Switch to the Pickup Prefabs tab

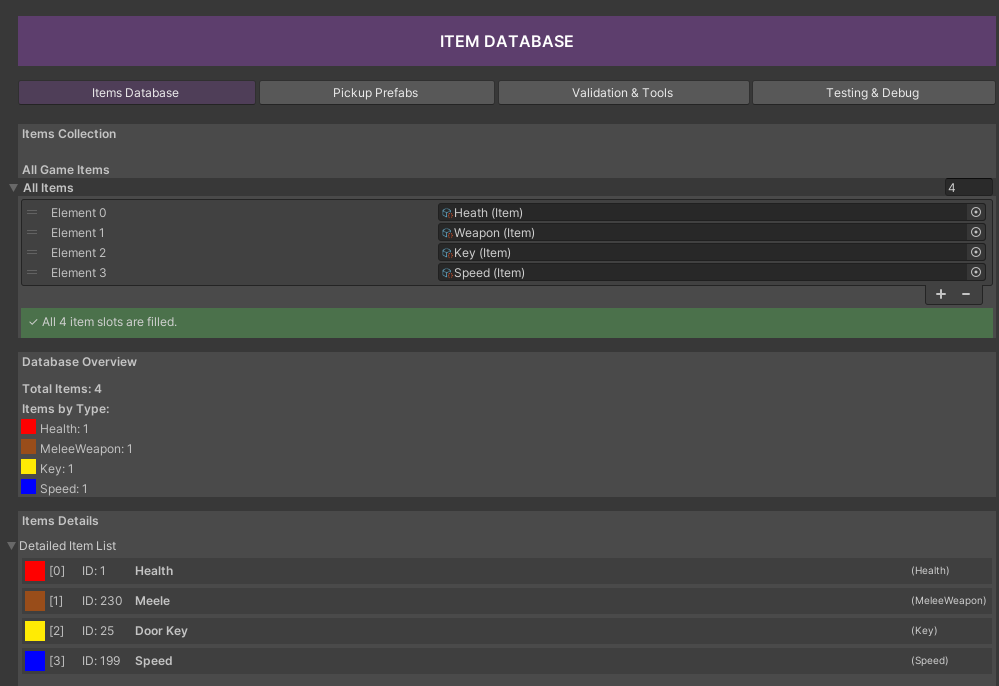(x=376, y=92)
